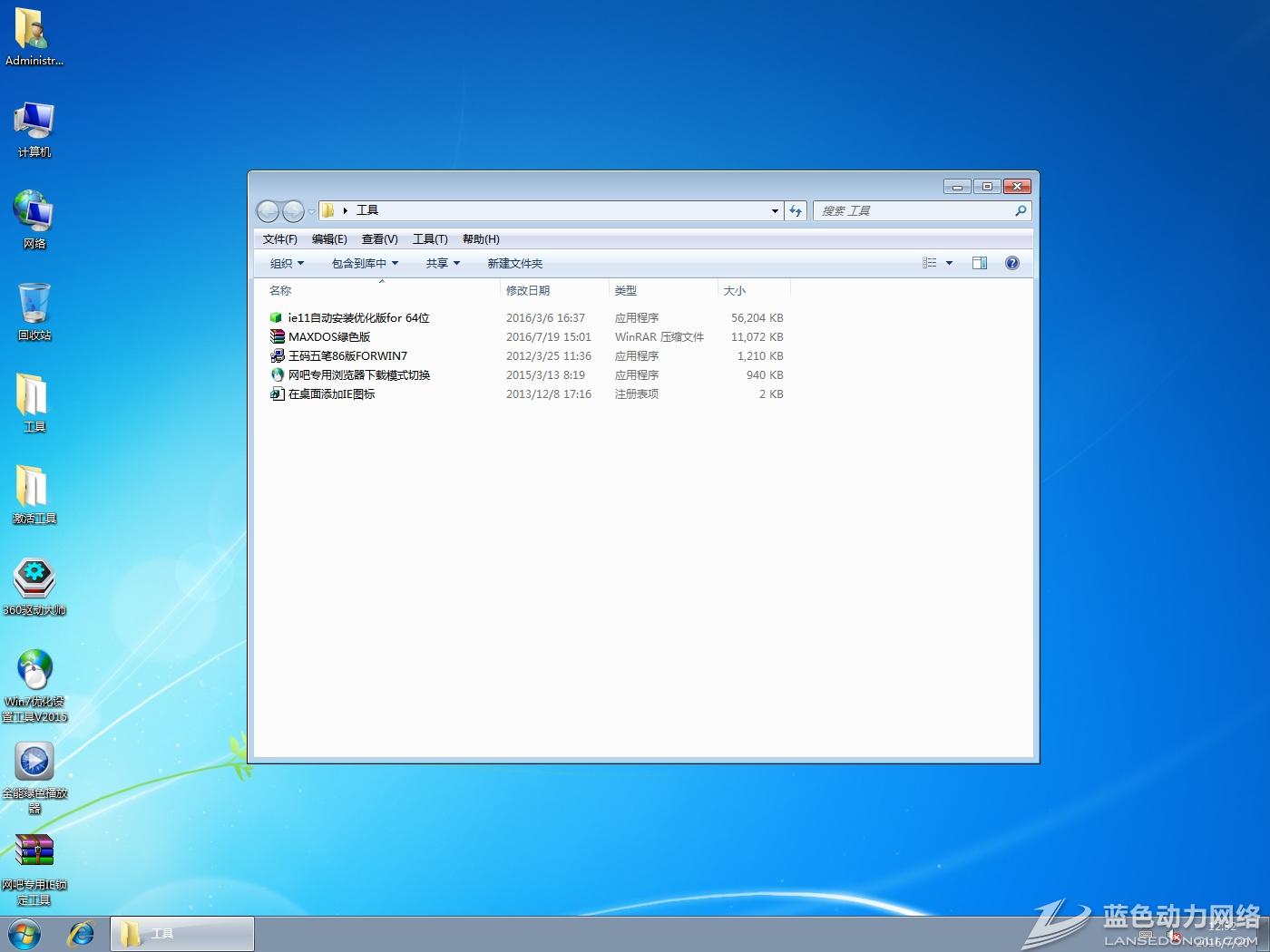Click the 新建文件夹 button

click(x=514, y=264)
